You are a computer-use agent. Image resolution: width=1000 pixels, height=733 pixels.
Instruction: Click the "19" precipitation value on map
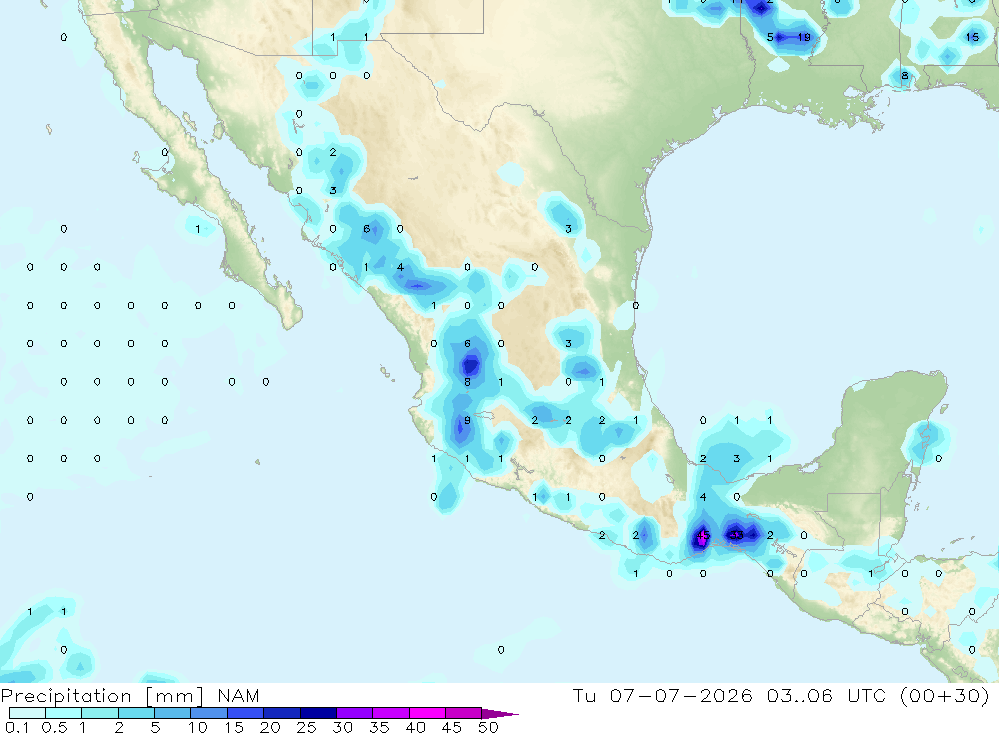coord(804,37)
